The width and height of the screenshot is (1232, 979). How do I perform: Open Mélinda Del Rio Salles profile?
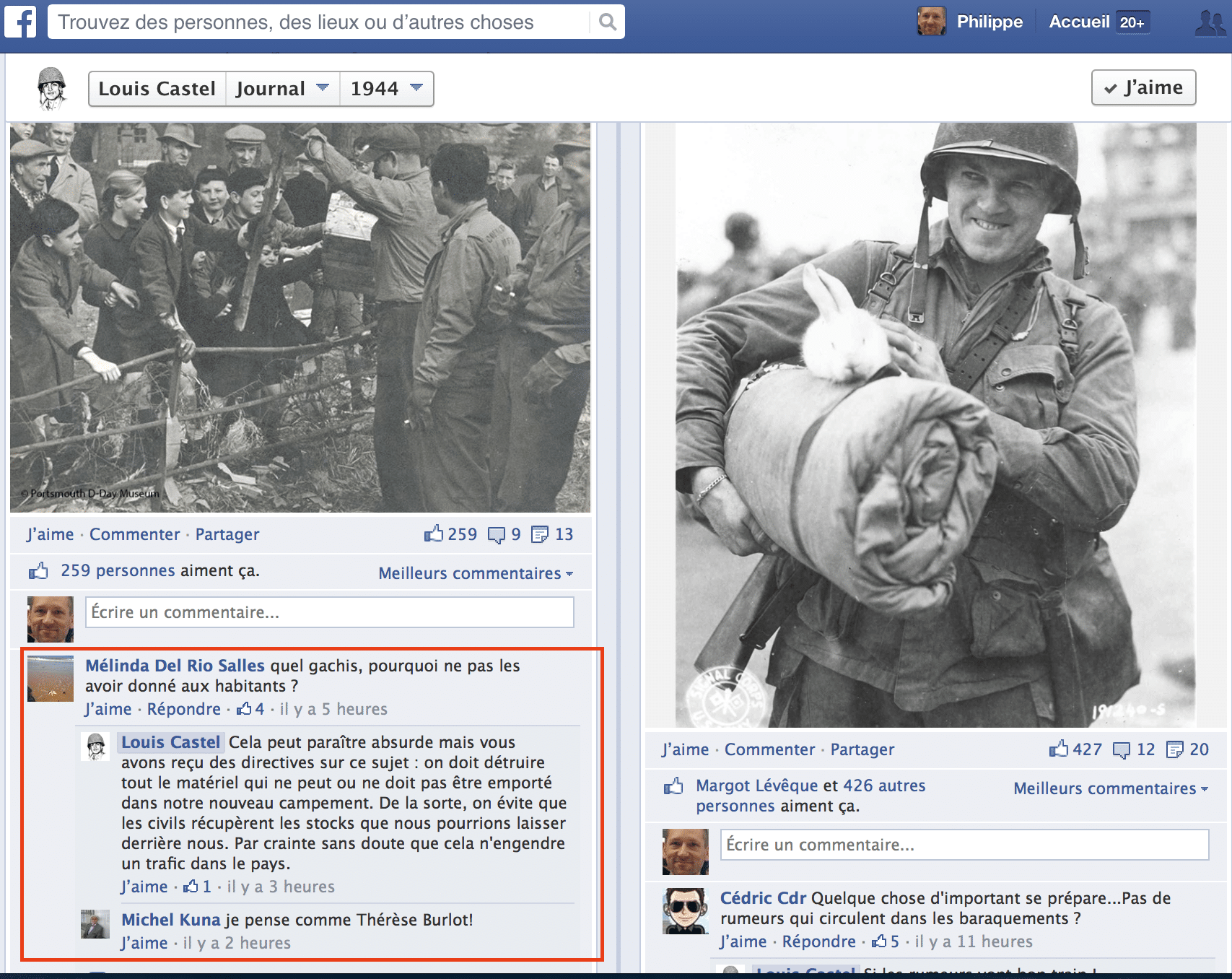175,666
